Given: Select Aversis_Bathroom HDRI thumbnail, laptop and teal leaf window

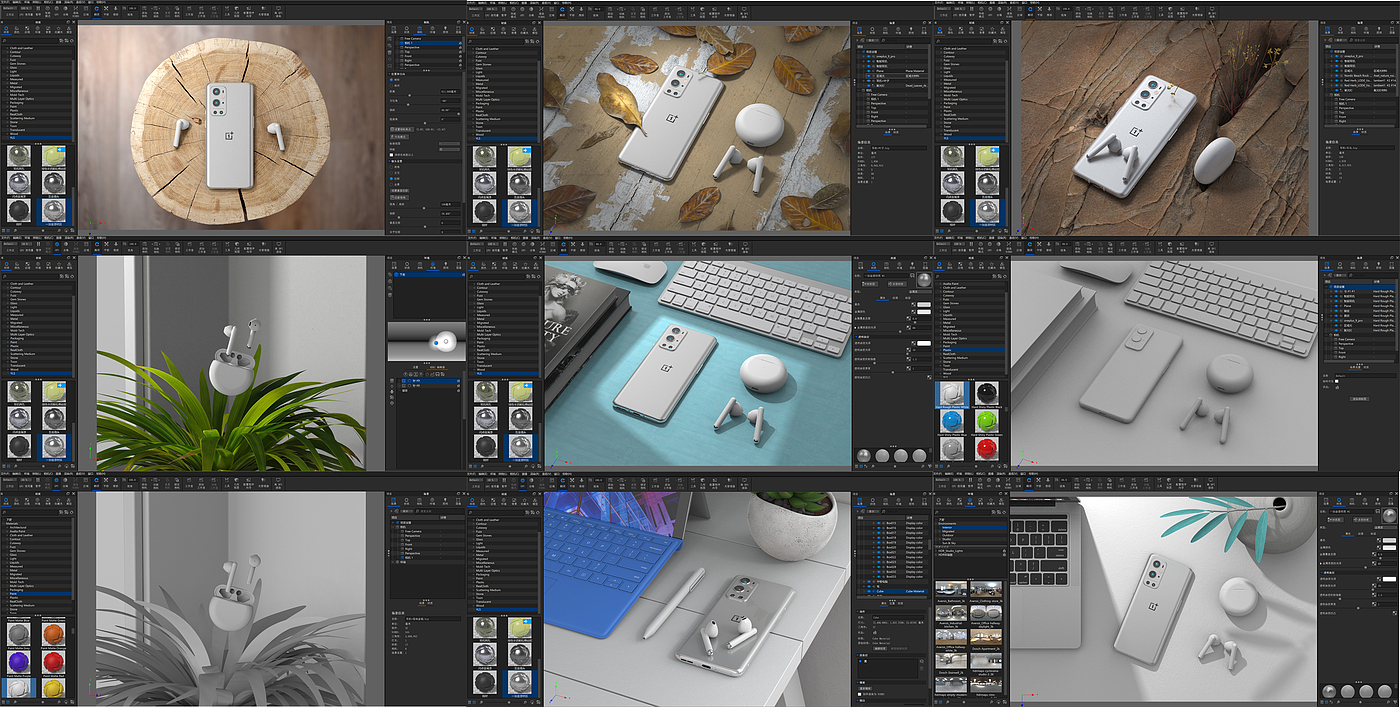Looking at the screenshot, I should tap(951, 589).
